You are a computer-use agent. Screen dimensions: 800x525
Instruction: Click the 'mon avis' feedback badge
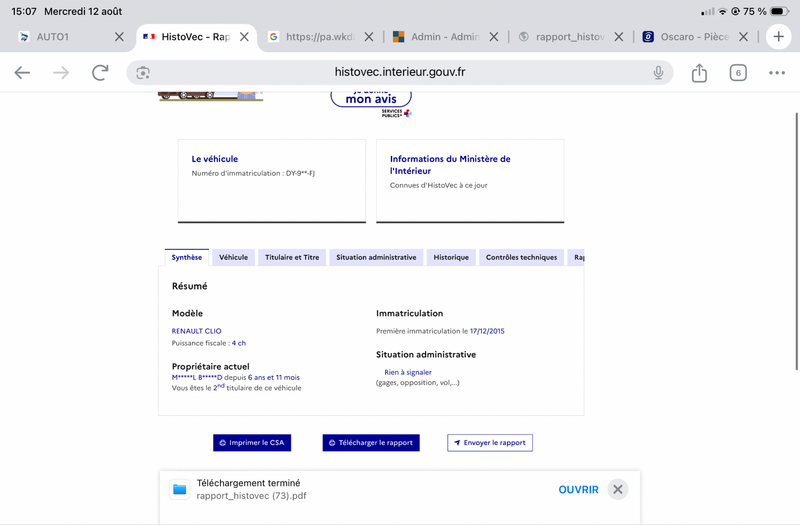(371, 99)
